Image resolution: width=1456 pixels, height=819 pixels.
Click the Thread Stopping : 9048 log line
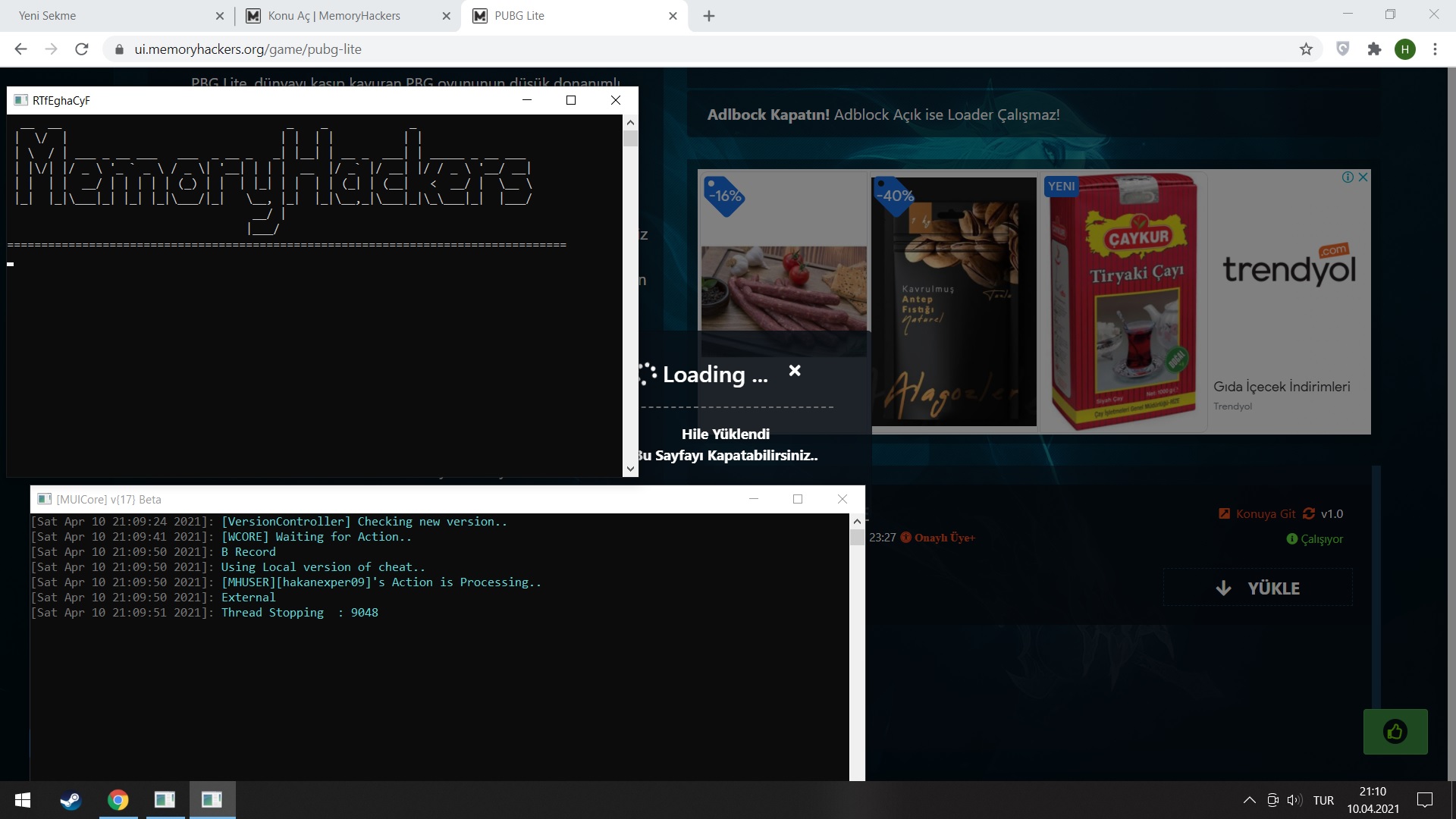300,613
